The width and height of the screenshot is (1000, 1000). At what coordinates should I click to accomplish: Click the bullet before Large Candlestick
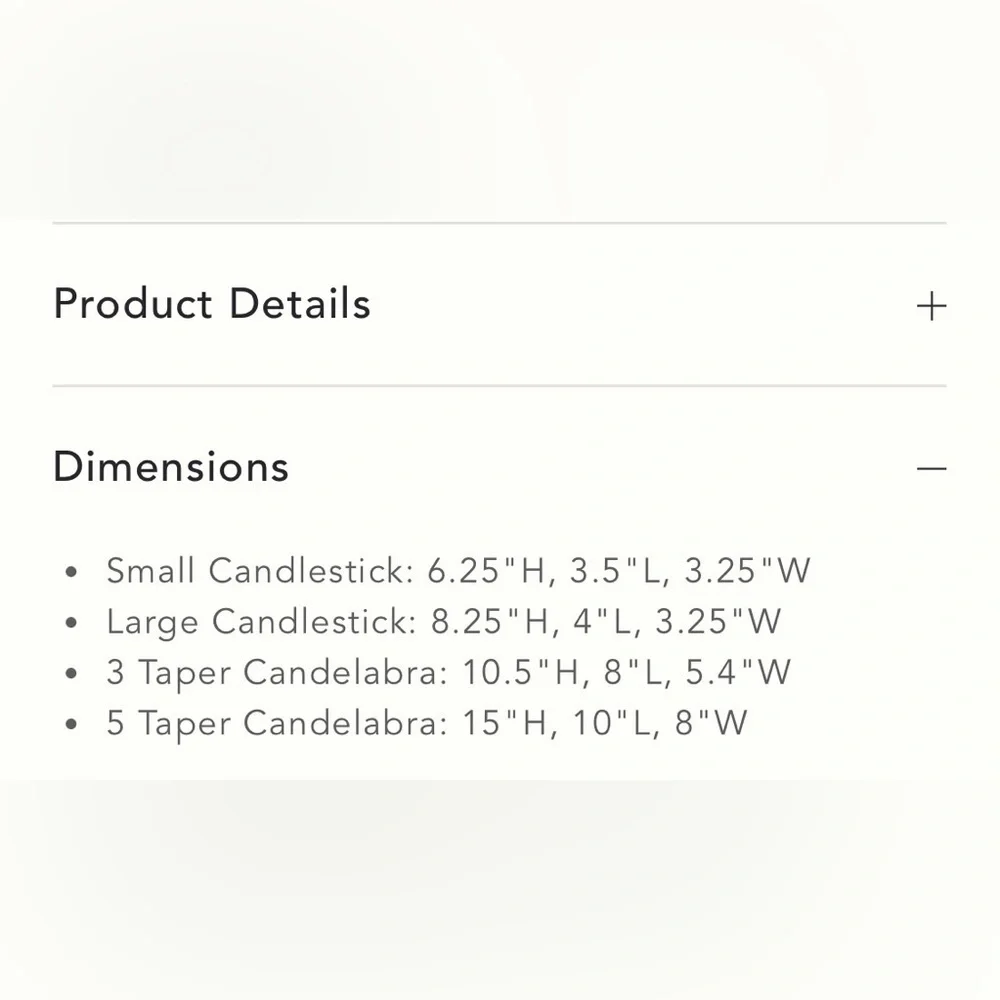tap(71, 622)
